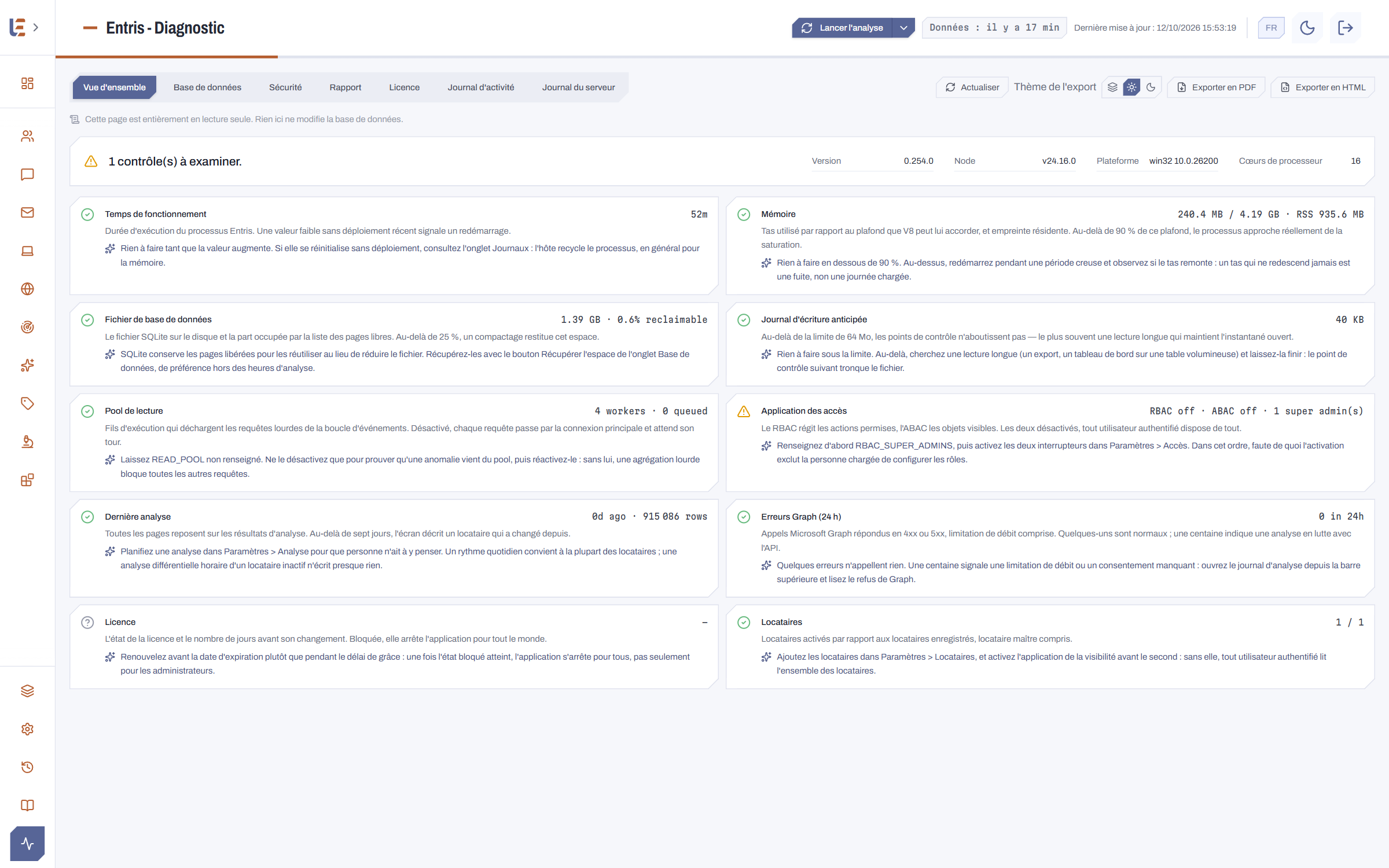Click the Entris logo in top-left
Screen dimensions: 1389x868
(18, 27)
